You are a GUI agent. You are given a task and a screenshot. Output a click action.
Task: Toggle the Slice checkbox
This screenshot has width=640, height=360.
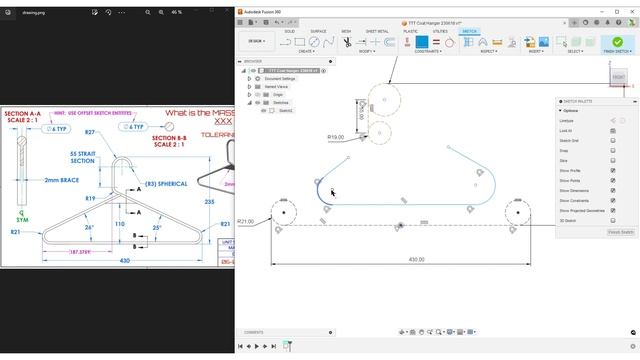coord(613,160)
